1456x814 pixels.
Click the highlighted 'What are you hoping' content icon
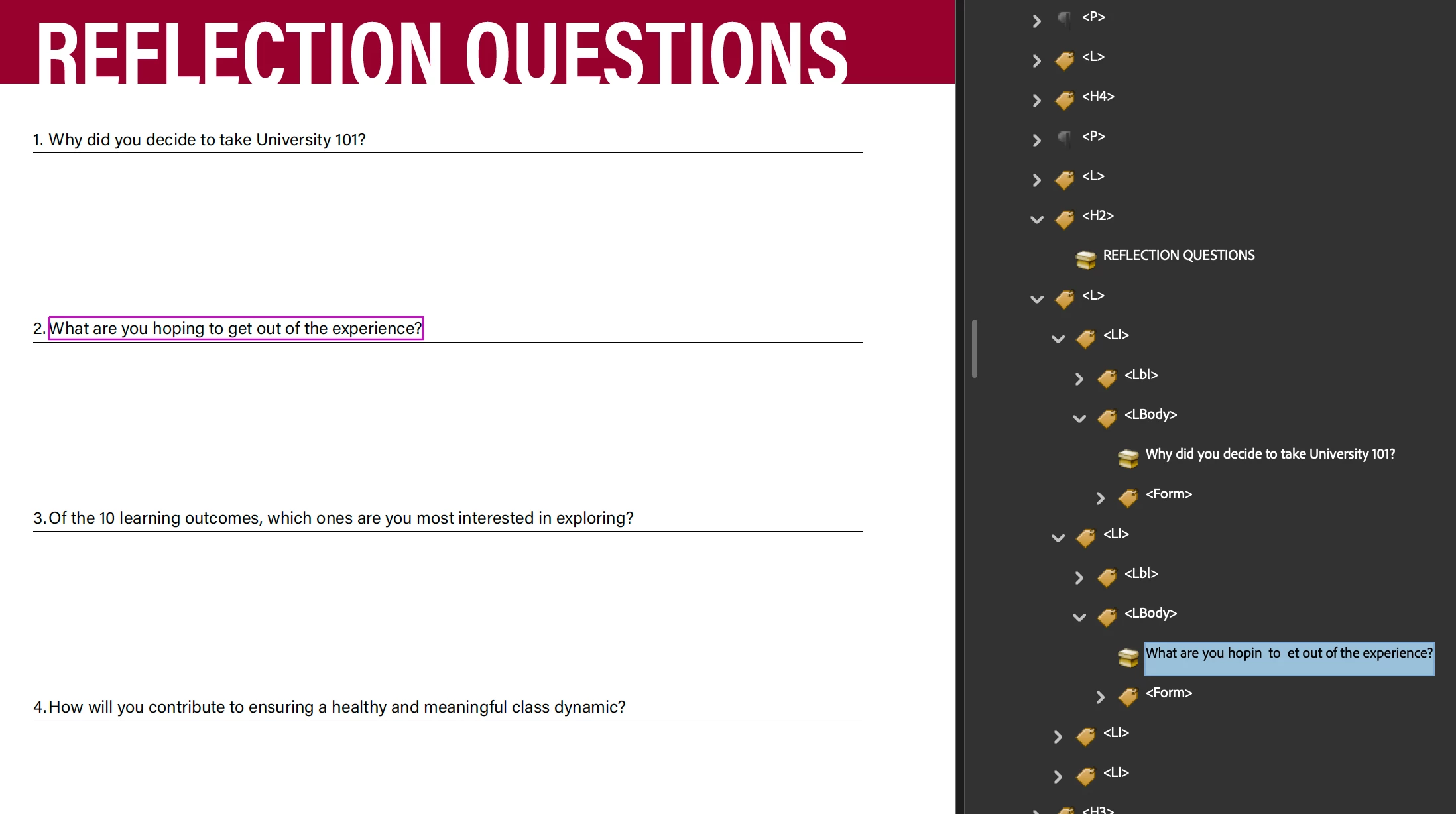tap(1128, 656)
